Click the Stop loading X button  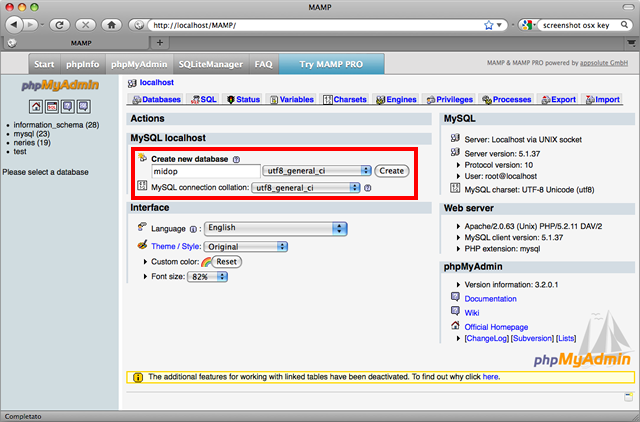[x=85, y=25]
